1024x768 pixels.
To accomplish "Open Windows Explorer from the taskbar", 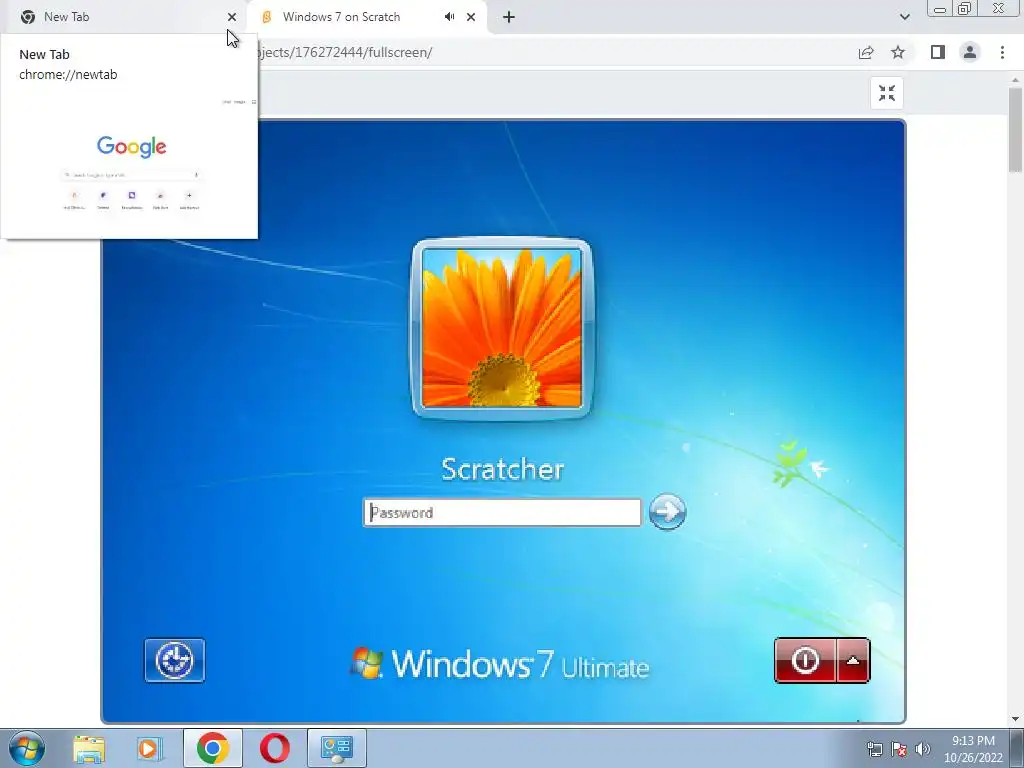I will 89,748.
